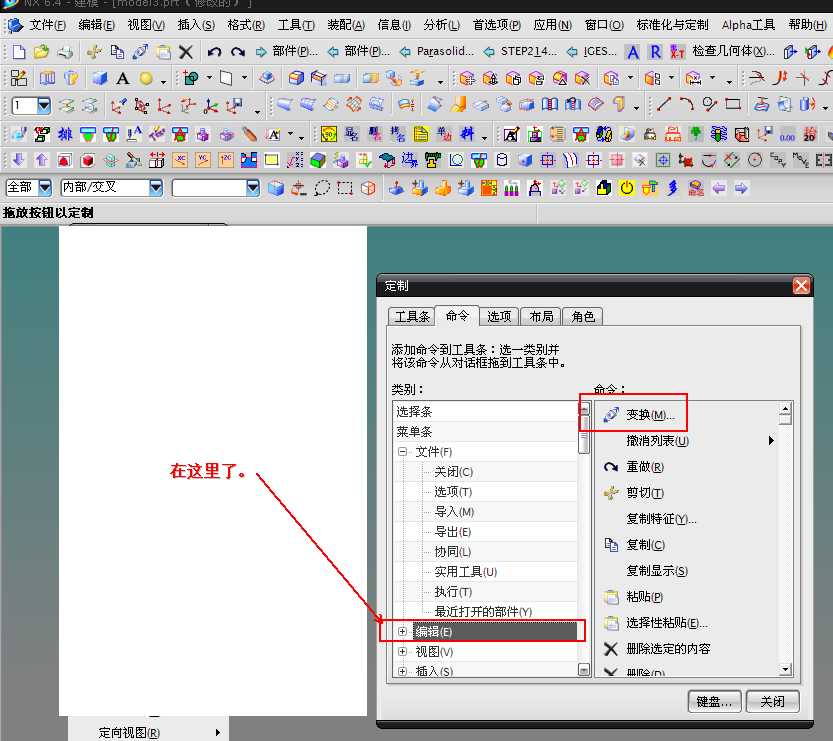Click the Delete X icon in top toolbar
Screen dimensions: 833x741
pyautogui.click(x=185, y=52)
